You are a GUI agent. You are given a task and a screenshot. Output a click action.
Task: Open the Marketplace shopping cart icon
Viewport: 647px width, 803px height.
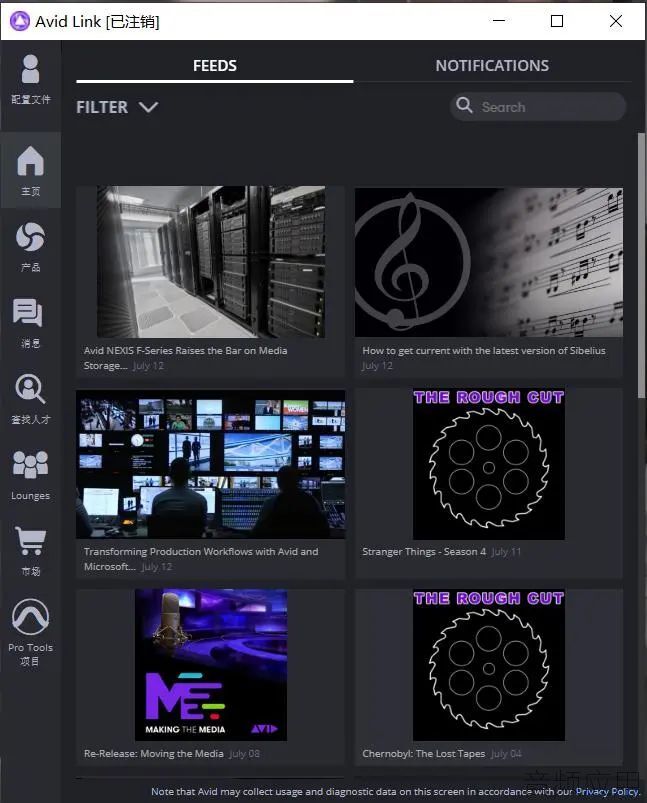30,540
